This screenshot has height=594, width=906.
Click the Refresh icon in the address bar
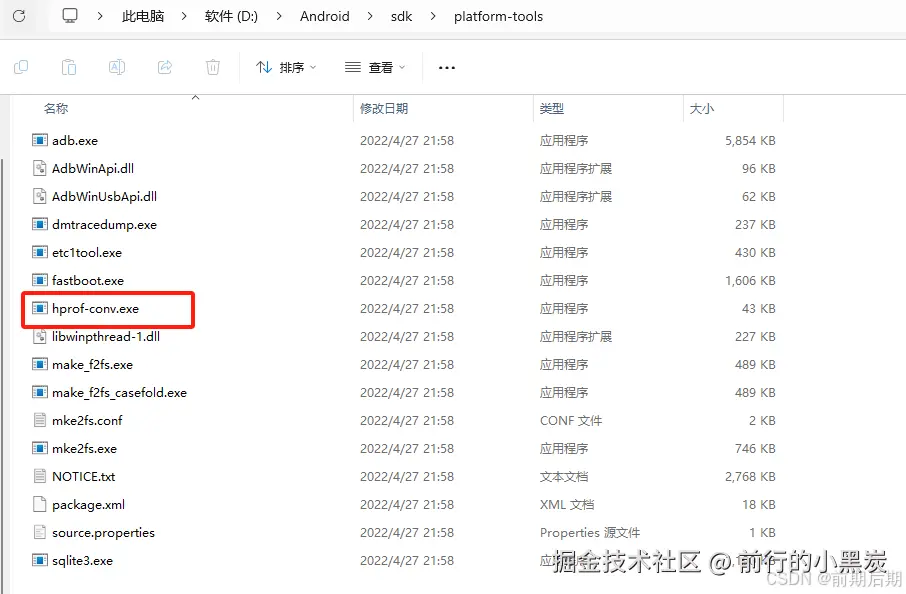20,17
